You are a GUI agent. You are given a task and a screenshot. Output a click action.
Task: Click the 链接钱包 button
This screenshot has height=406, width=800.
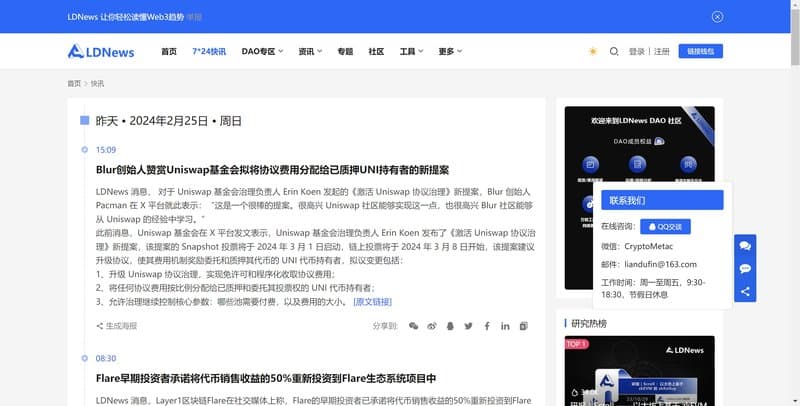(700, 51)
